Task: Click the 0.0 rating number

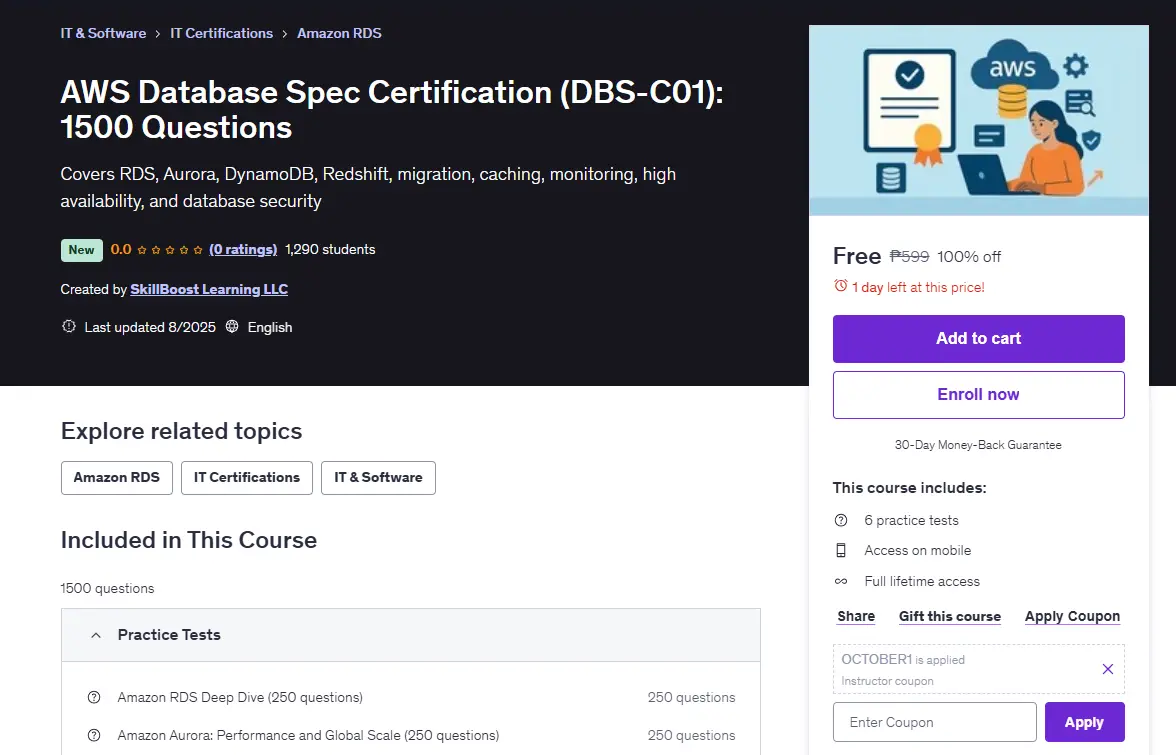Action: [x=121, y=249]
